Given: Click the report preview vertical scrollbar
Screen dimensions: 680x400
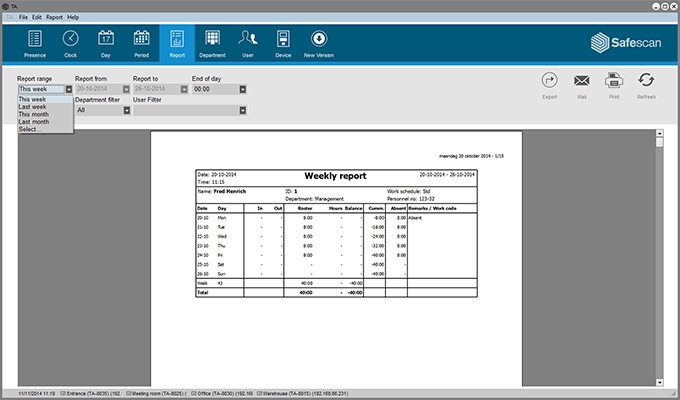Looking at the screenshot, I should (659, 260).
